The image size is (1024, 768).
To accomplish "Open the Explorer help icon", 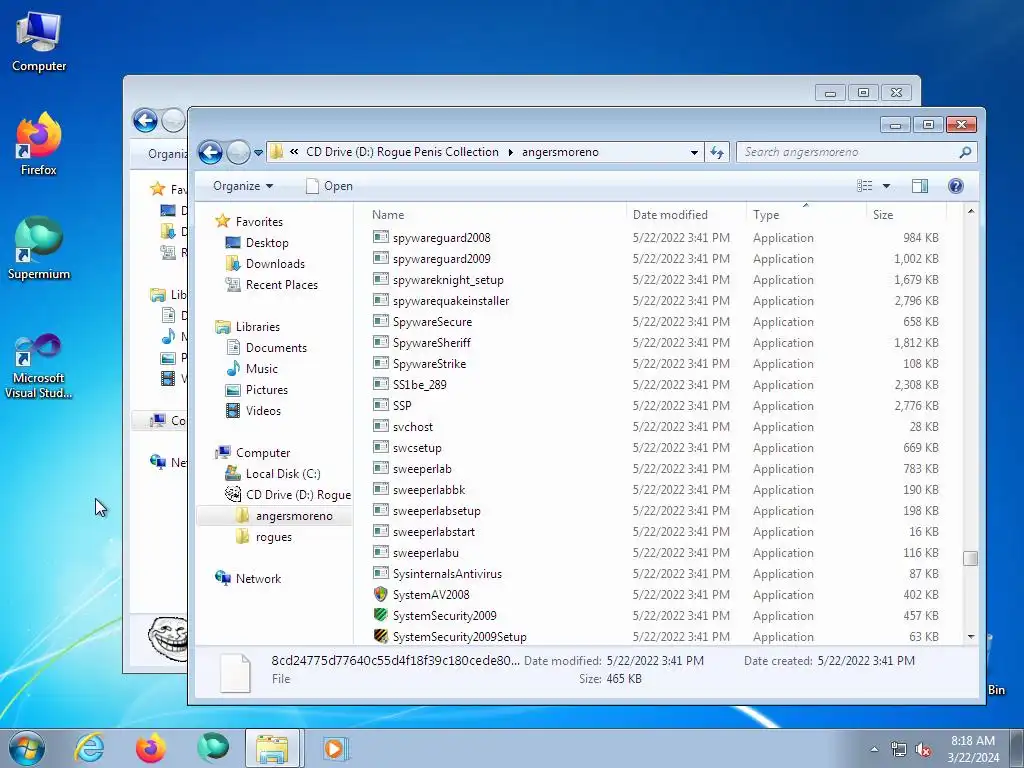I will [955, 186].
